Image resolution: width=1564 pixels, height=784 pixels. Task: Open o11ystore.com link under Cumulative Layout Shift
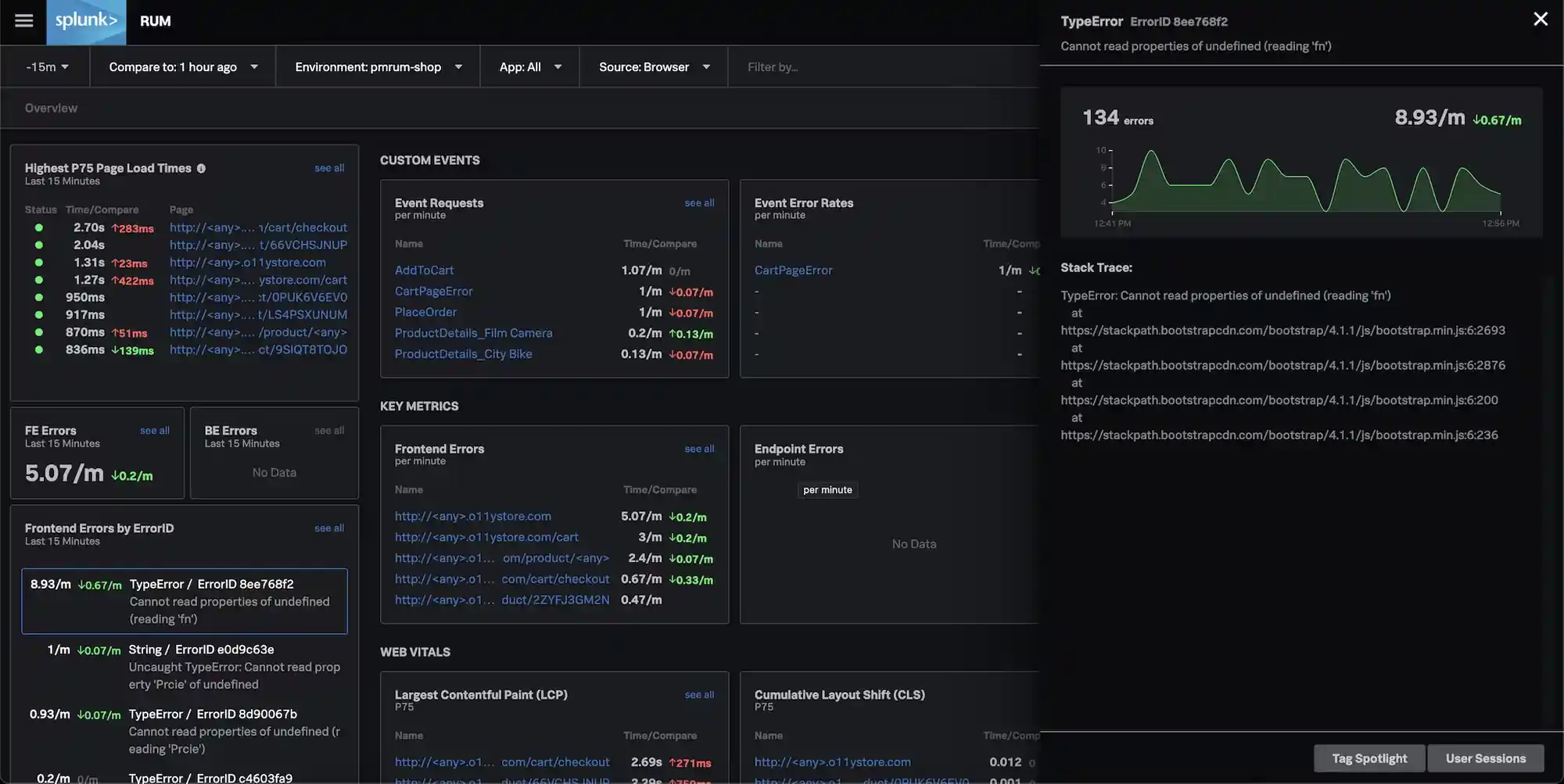[x=832, y=762]
